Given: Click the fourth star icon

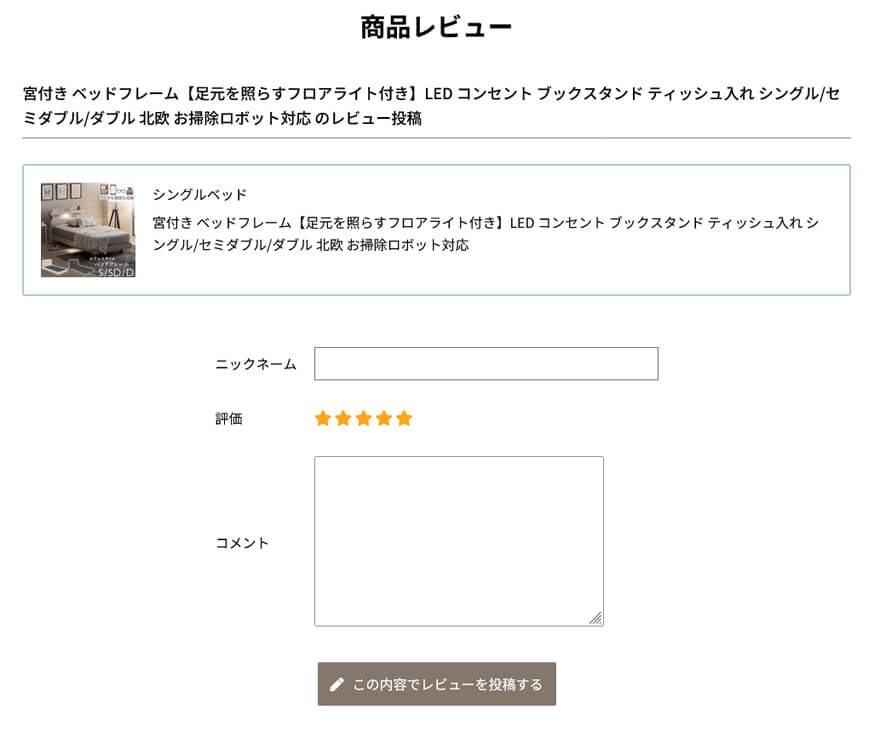Looking at the screenshot, I should click(383, 418).
